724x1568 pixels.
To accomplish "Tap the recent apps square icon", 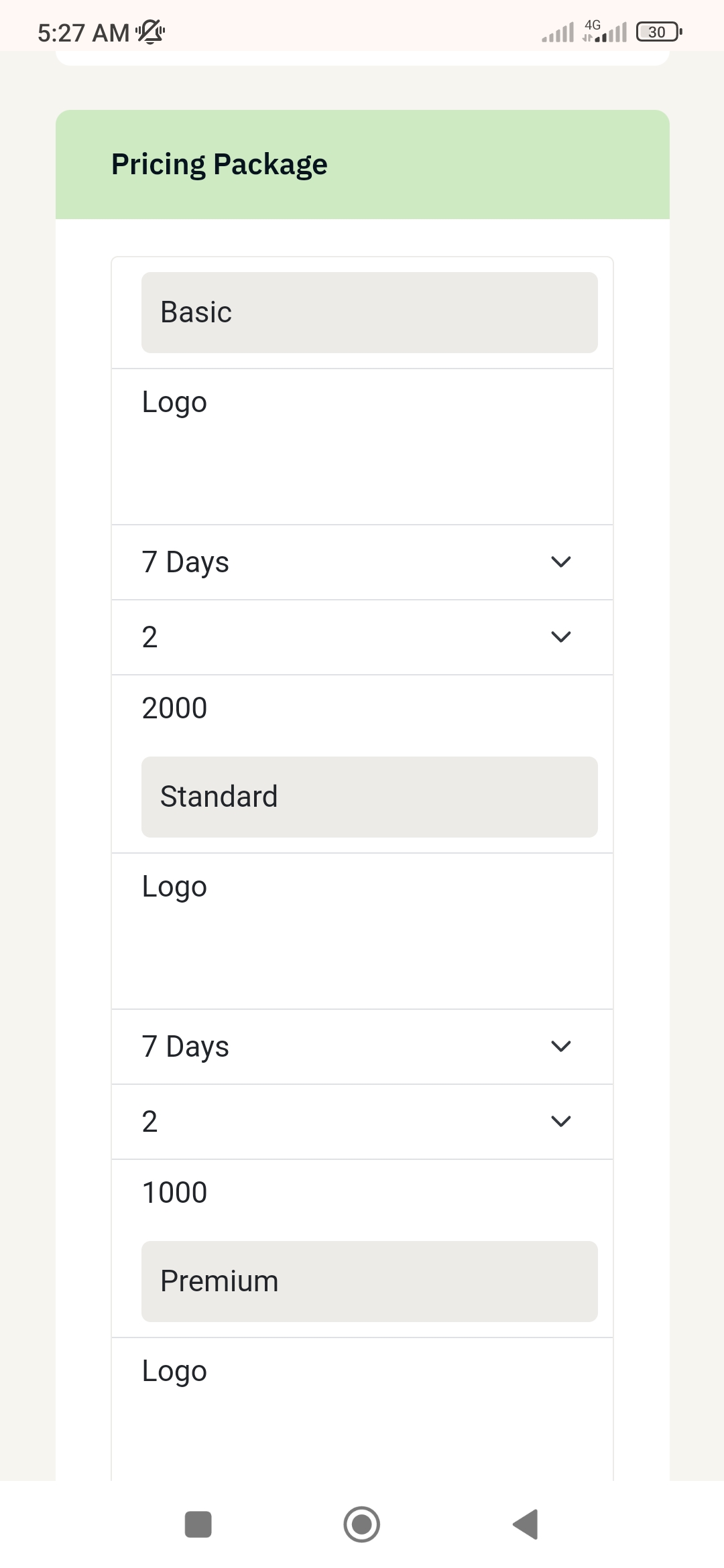I will [198, 1524].
